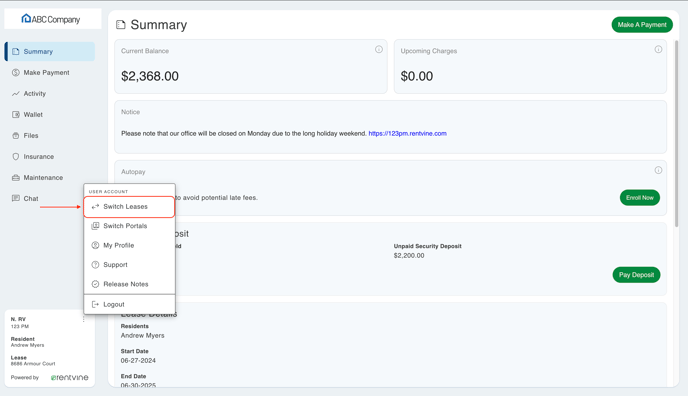Click the N. RV user name label
688x396 pixels.
pos(18,319)
